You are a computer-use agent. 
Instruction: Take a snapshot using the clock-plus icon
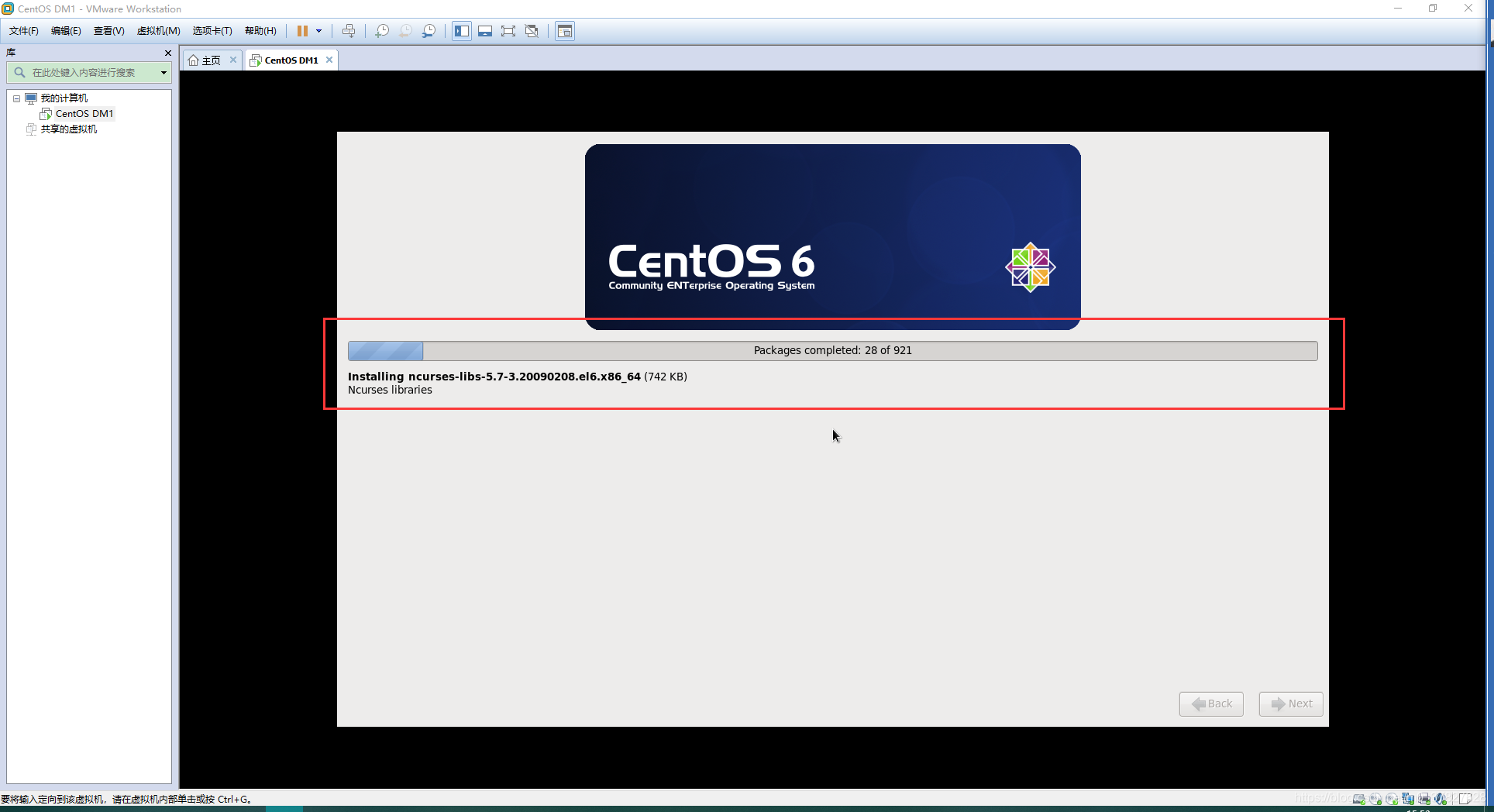382,31
